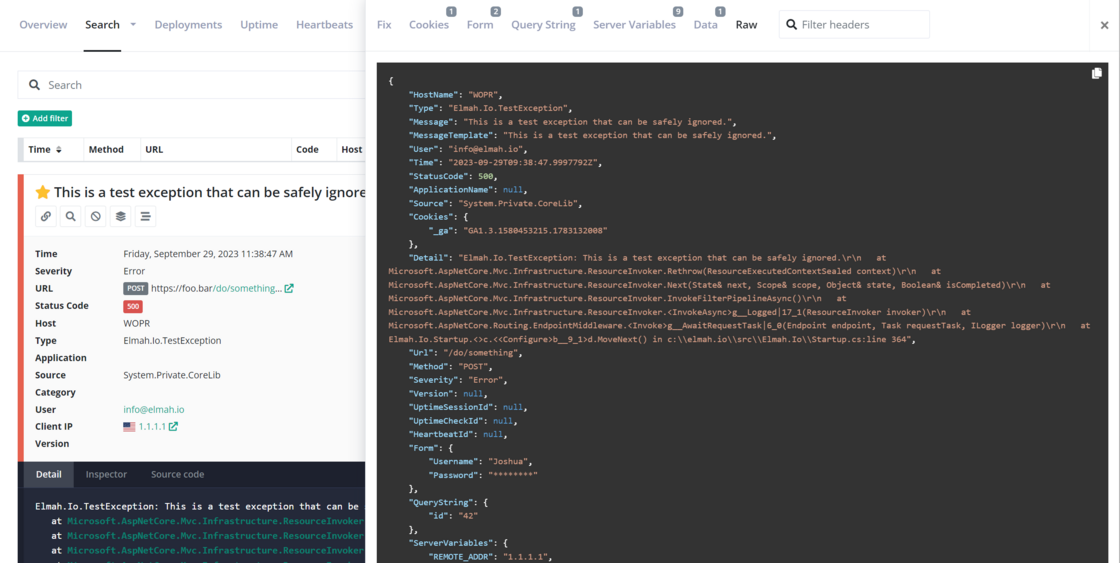
Task: Click the Friday, September 29, 2023 time value
Action: click(208, 254)
